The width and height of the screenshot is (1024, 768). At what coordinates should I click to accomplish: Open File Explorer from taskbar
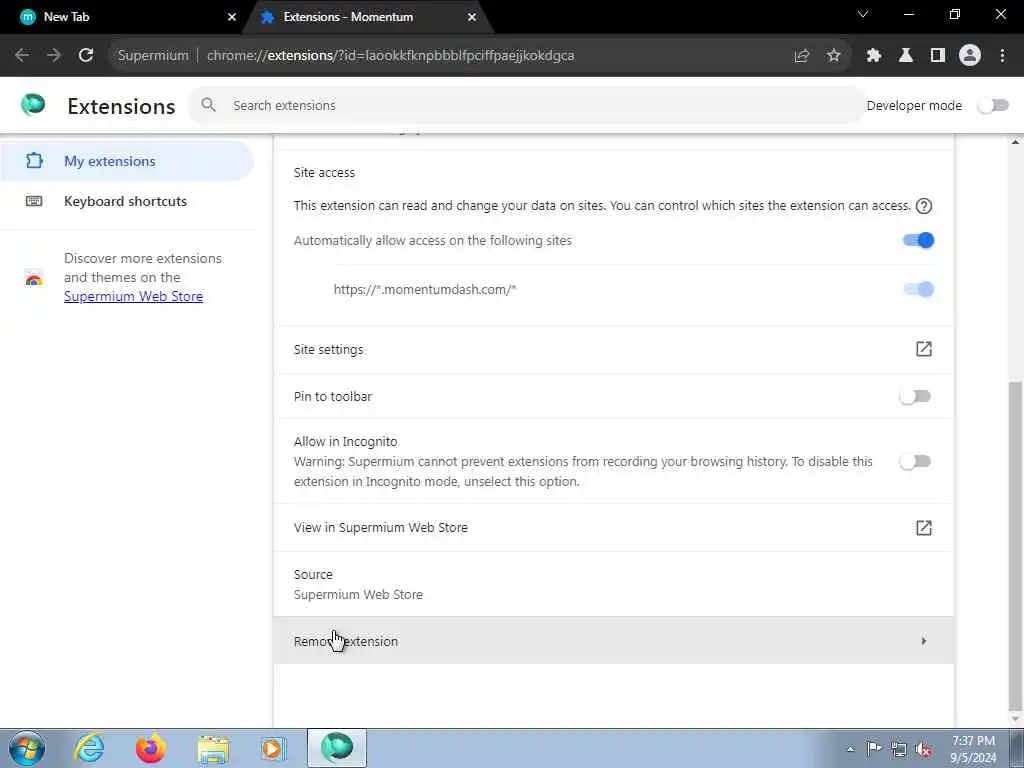[x=214, y=748]
